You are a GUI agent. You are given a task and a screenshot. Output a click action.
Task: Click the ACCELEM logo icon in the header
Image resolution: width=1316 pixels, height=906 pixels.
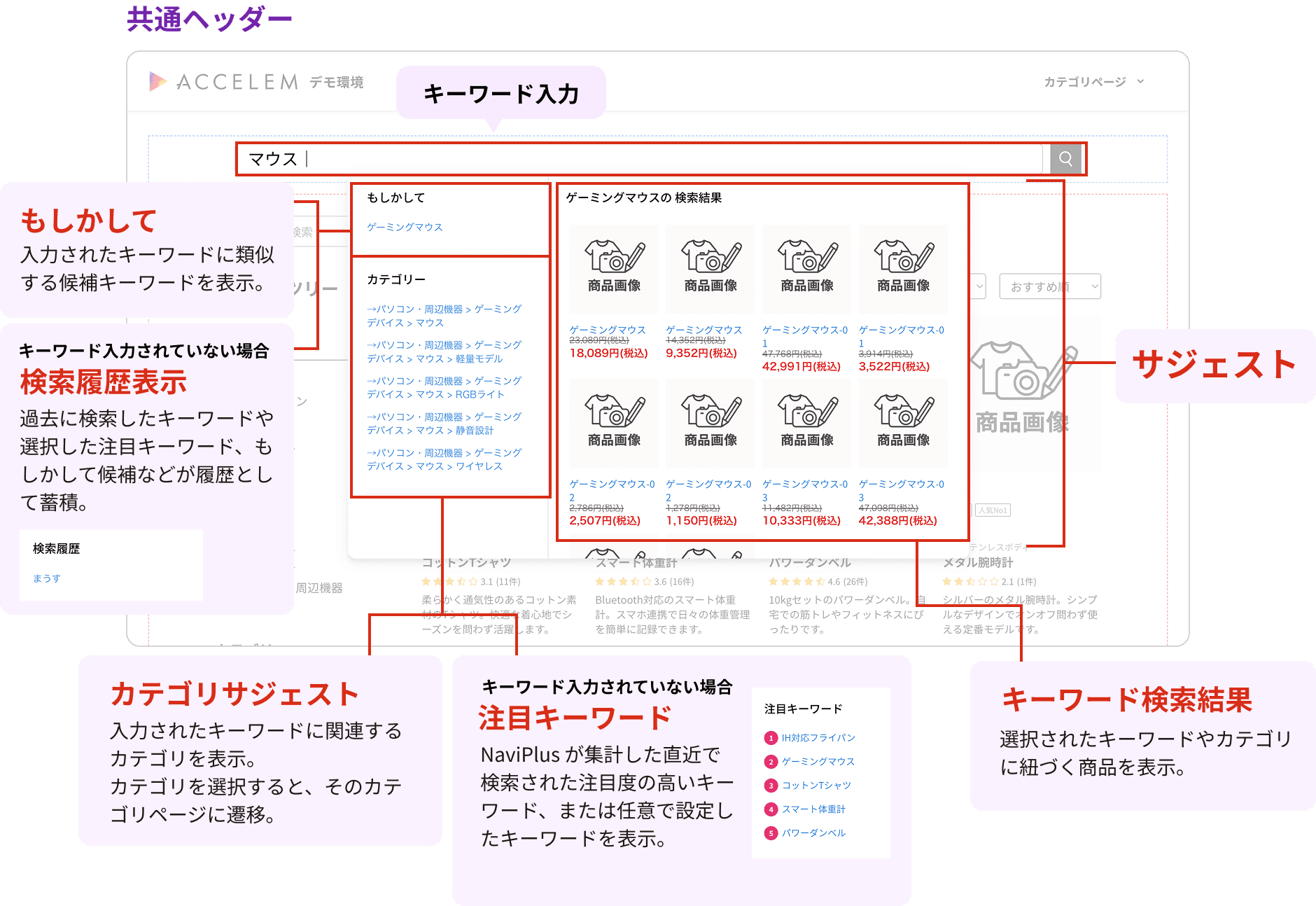(157, 82)
